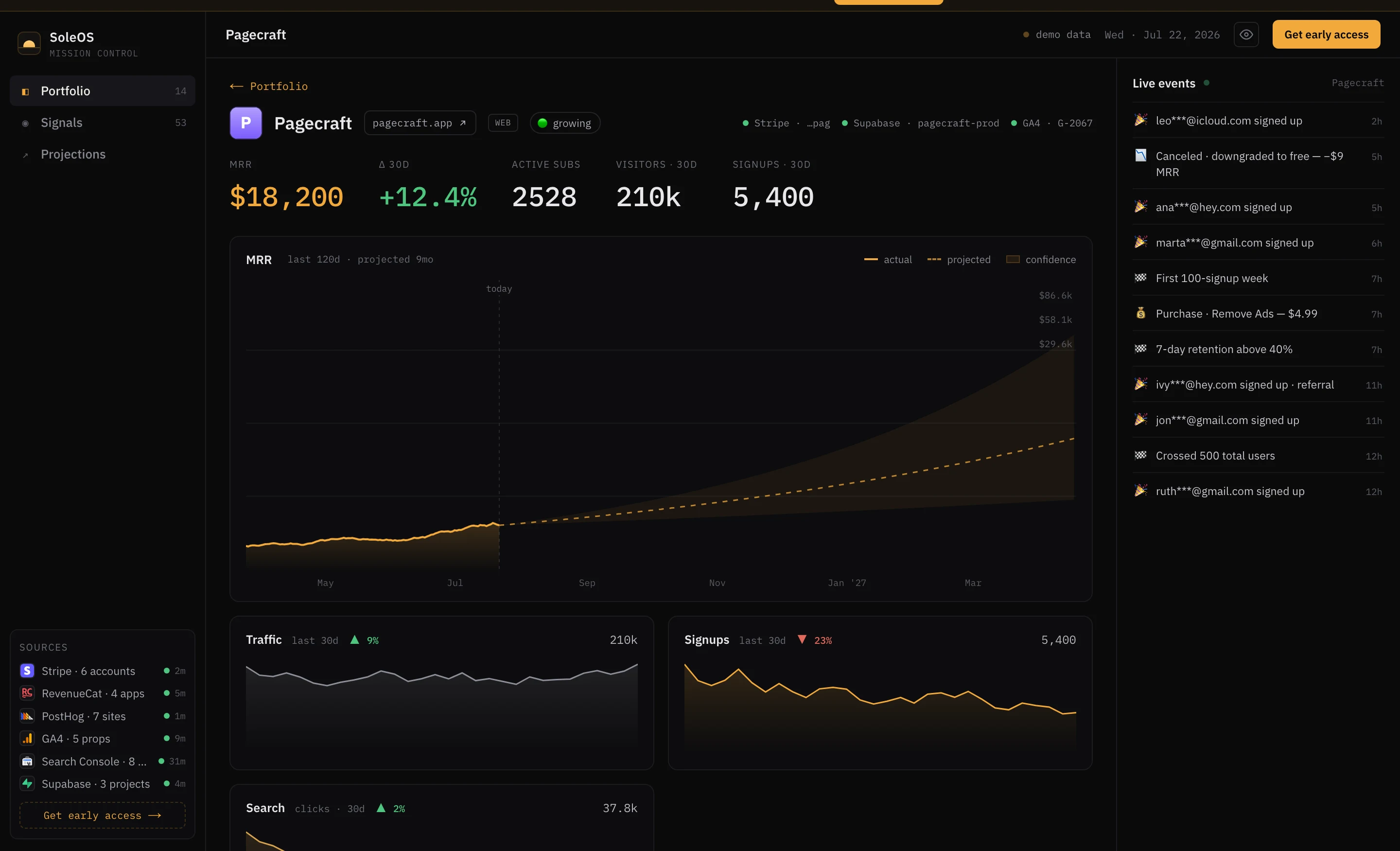Click the Get early access header button
The image size is (1400, 851).
coord(1326,35)
